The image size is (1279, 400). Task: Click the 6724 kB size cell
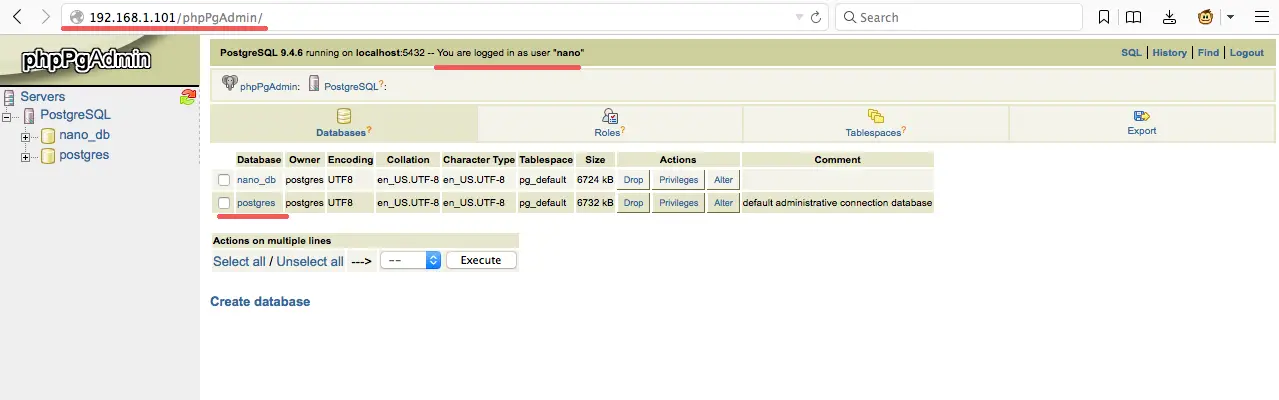(595, 179)
